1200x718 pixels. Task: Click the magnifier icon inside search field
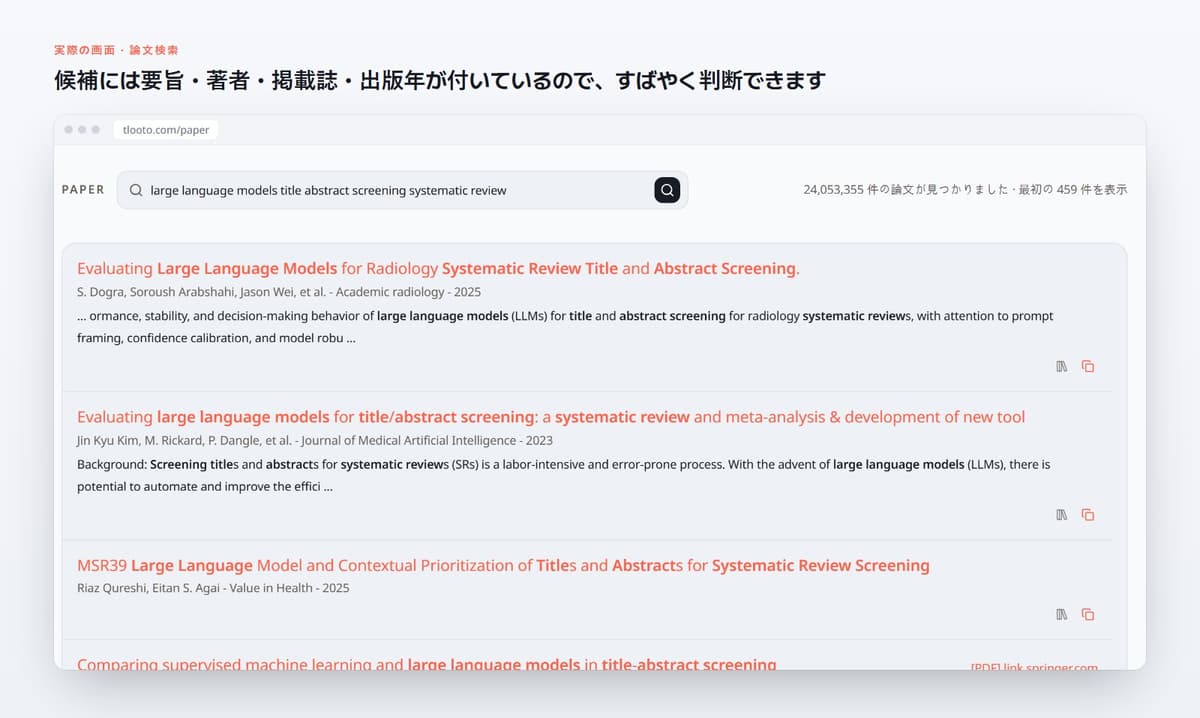(136, 190)
